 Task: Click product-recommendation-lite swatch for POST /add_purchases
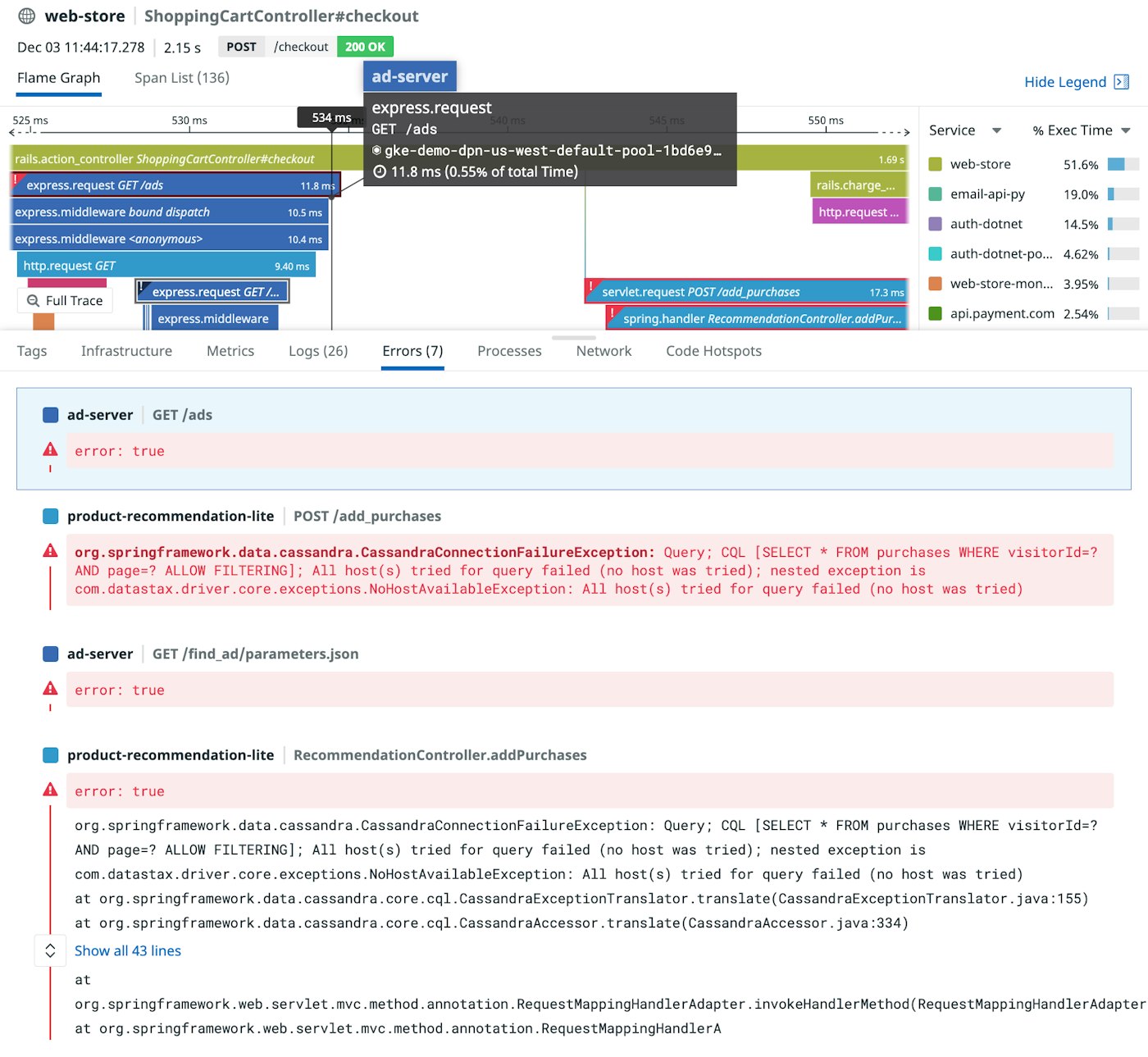pyautogui.click(x=50, y=516)
